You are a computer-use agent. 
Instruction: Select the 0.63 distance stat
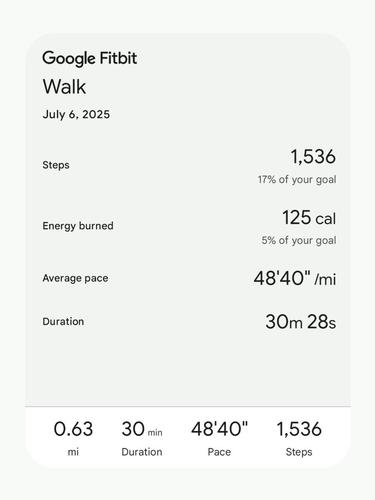point(73,429)
